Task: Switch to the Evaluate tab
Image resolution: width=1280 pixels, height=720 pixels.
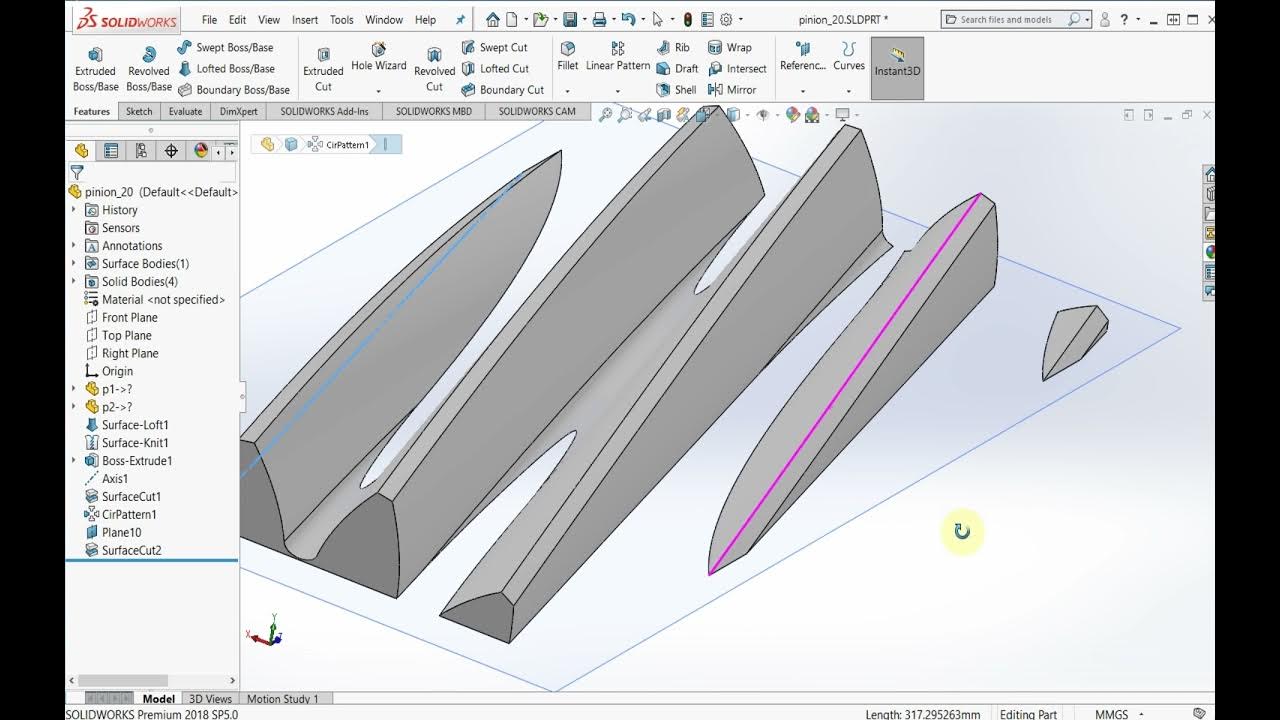Action: point(185,111)
